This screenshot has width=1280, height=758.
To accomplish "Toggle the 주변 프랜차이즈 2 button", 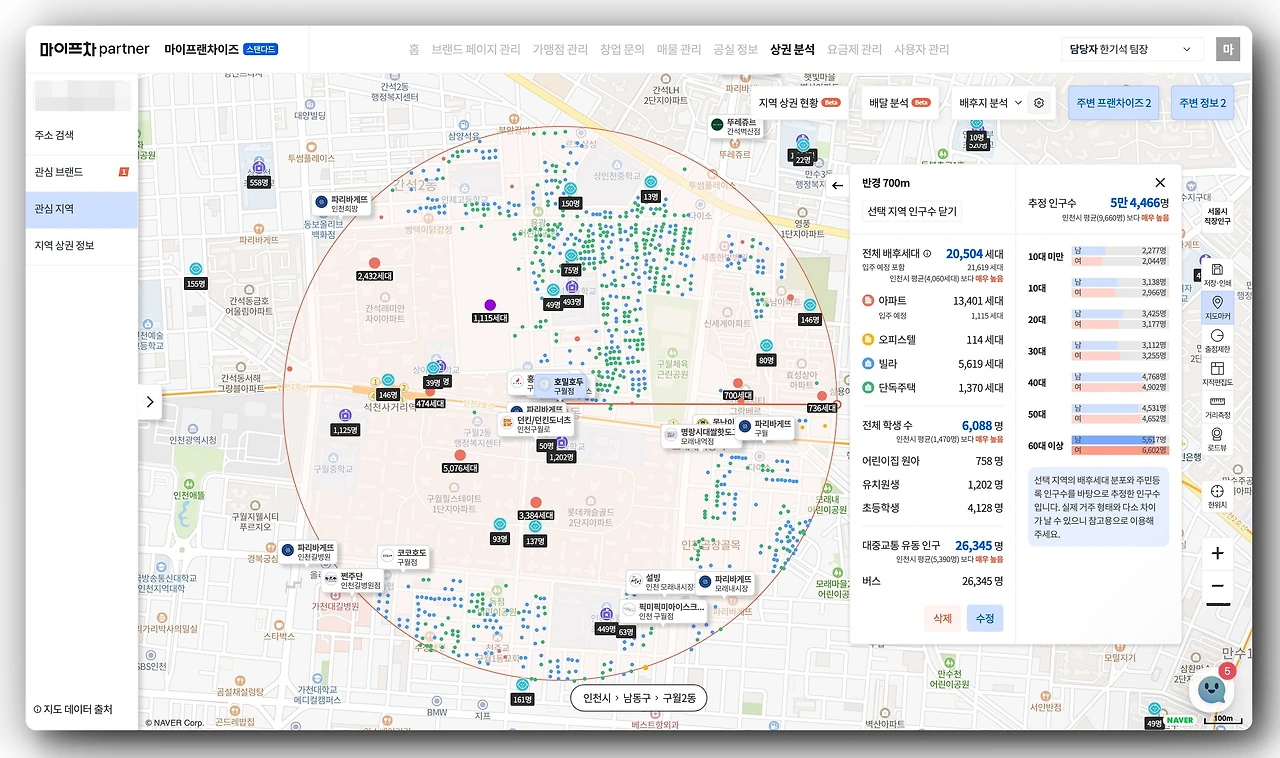I will coord(1115,103).
